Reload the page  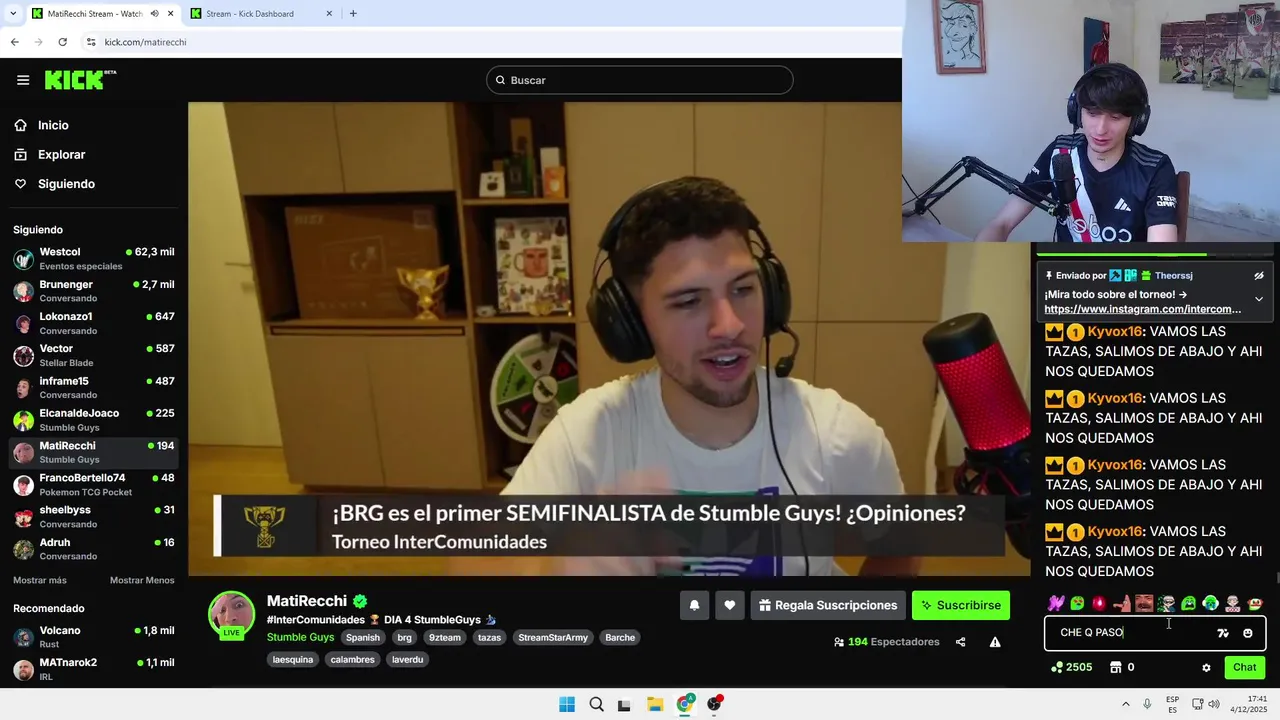click(62, 42)
